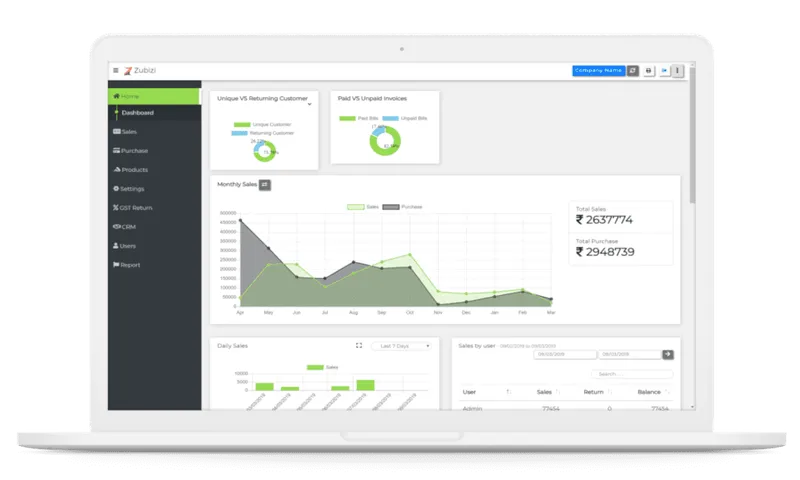Click the blue flag icon in top bar
Screen dimensions: 800x480
point(664,70)
